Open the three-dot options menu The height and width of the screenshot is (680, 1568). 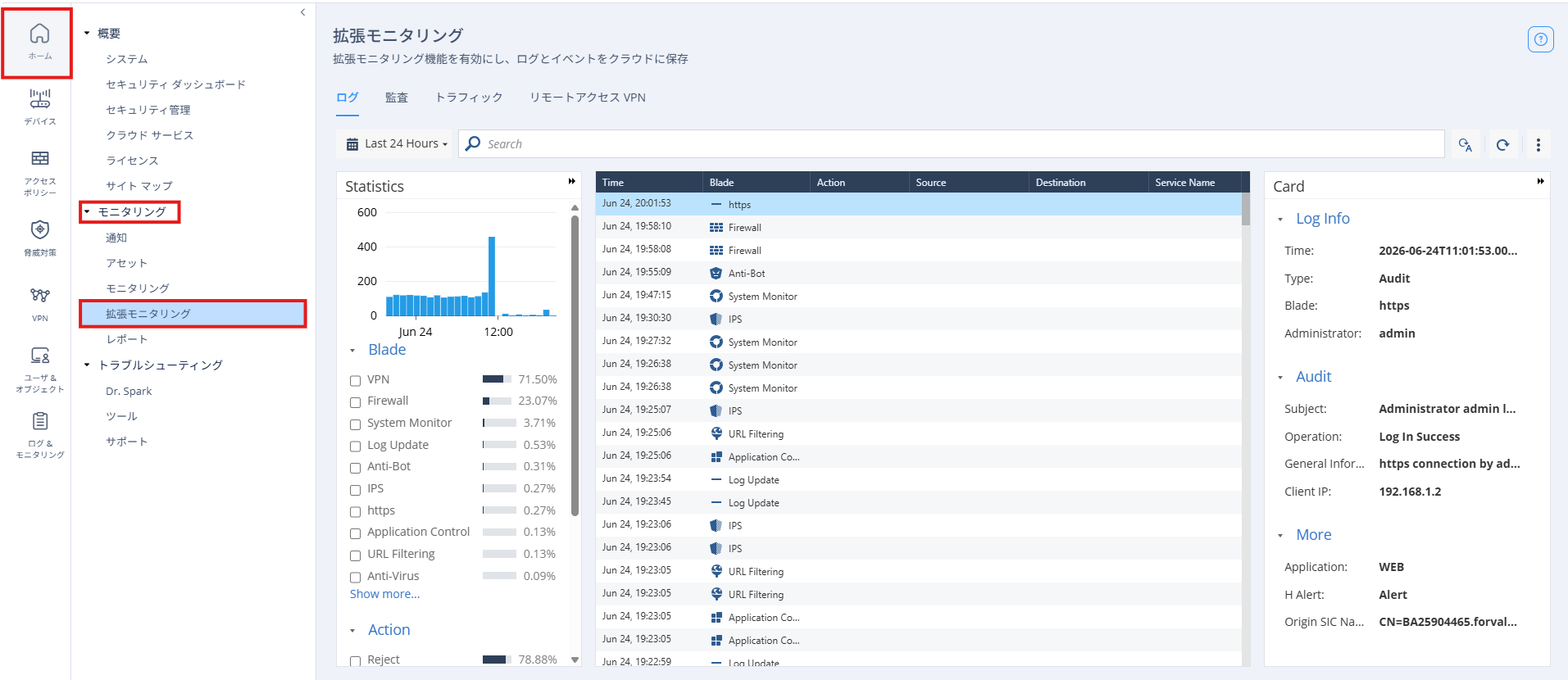coord(1538,145)
